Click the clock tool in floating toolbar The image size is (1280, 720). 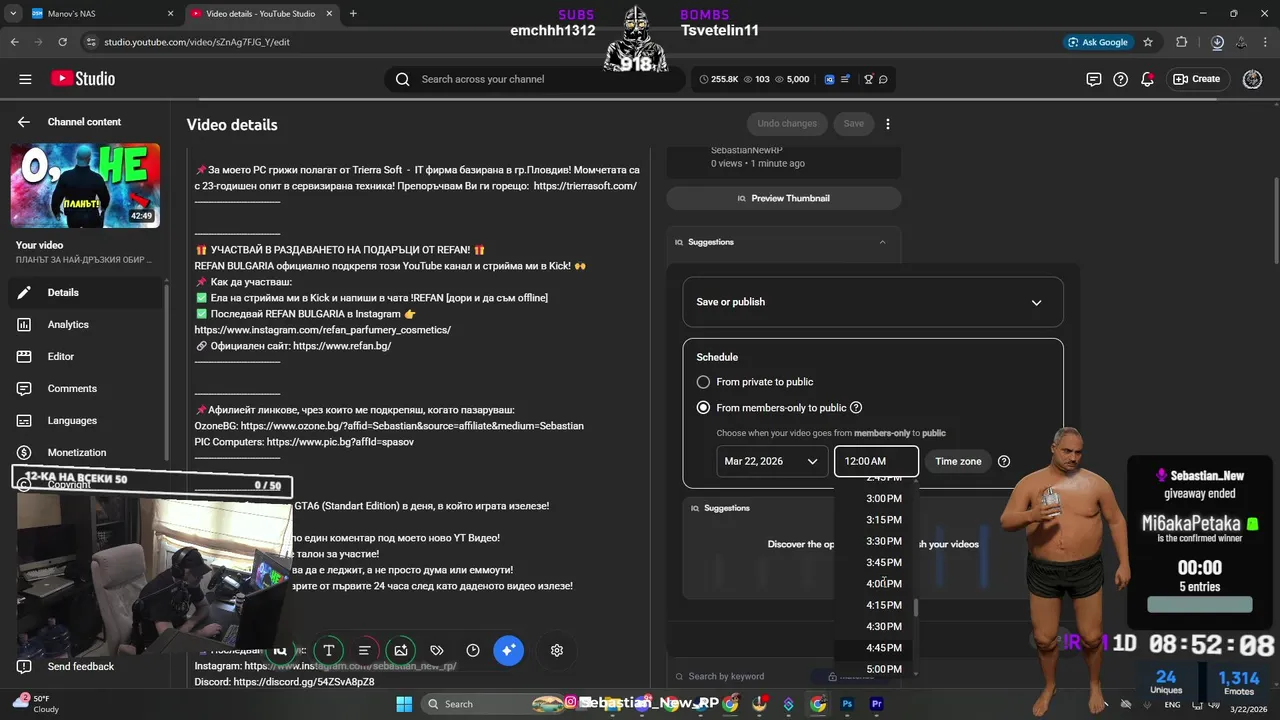click(x=473, y=650)
